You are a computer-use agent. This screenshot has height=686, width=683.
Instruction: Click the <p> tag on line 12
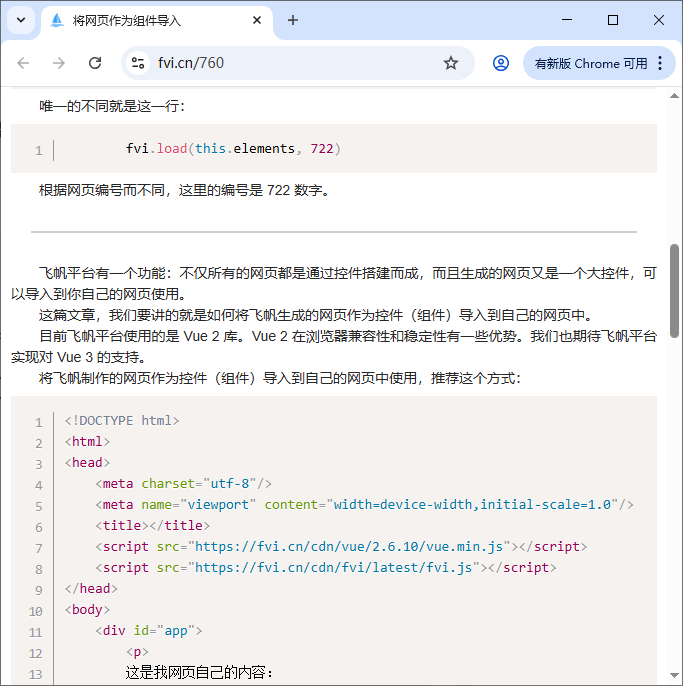tap(137, 652)
